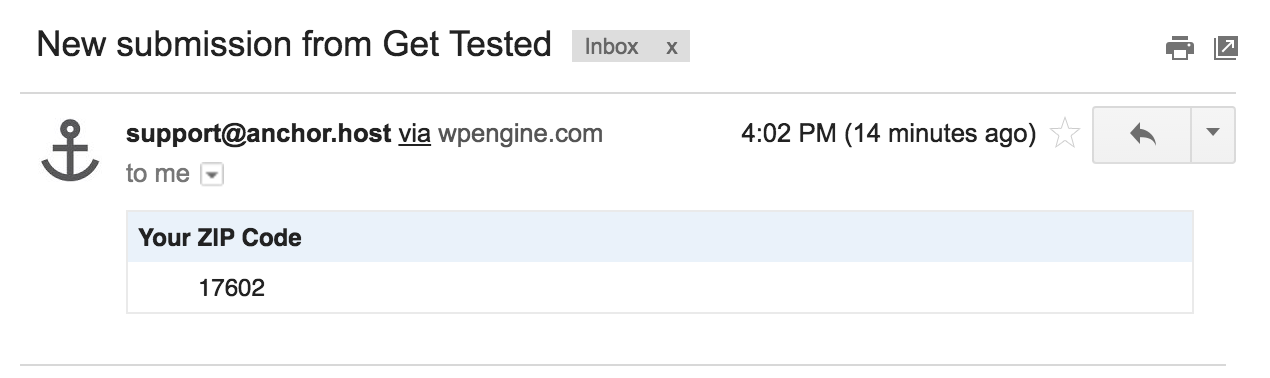Image resolution: width=1270 pixels, height=378 pixels.
Task: Click the anchor avatar of the sender
Action: click(x=70, y=150)
